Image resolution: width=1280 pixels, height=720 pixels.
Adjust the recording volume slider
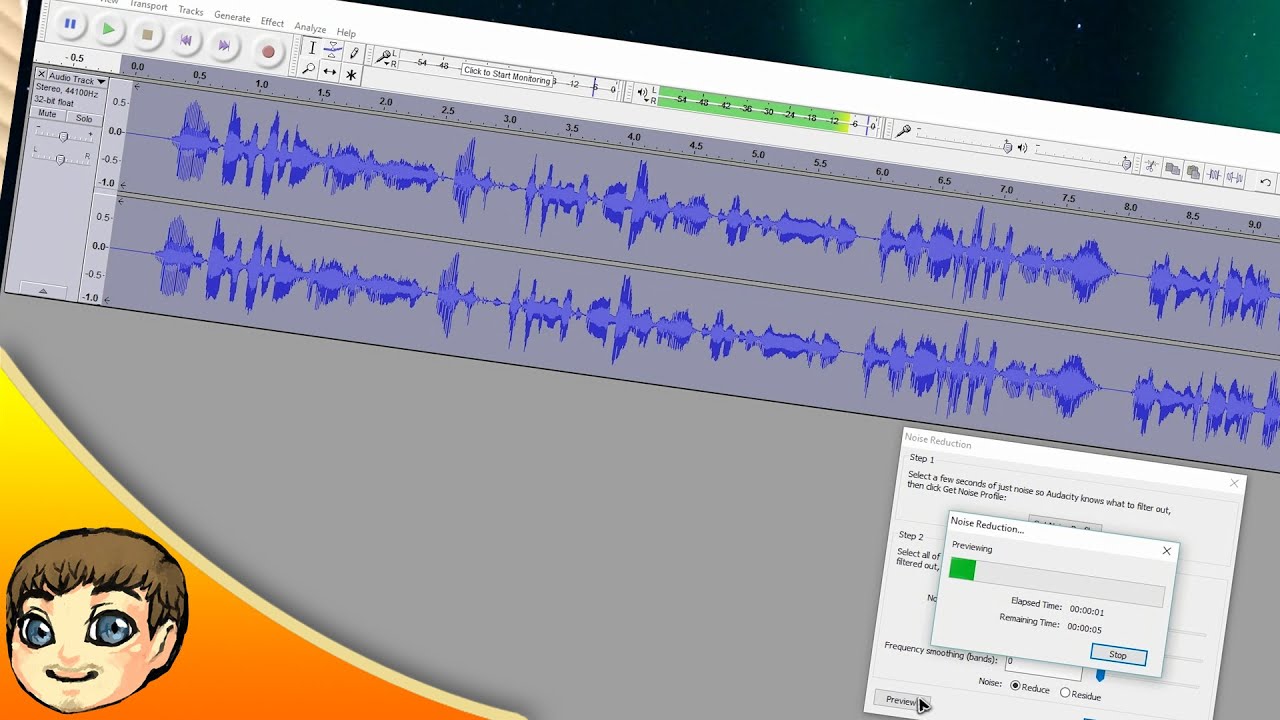click(x=960, y=139)
